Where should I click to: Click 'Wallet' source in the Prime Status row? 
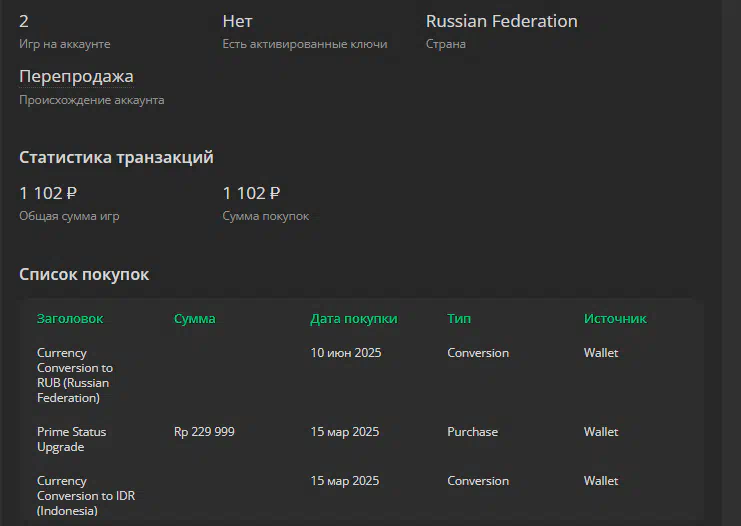[601, 432]
